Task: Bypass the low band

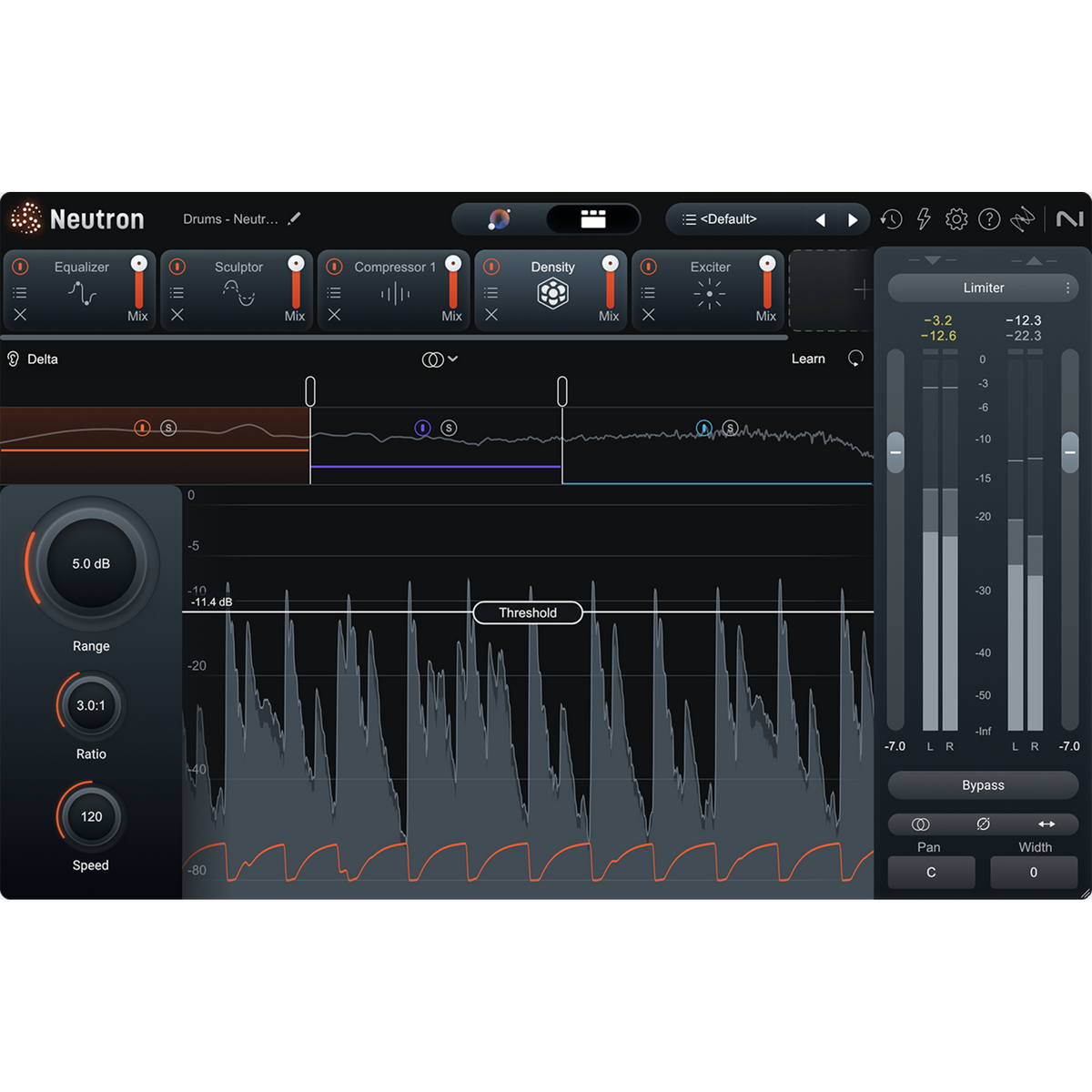Action: tap(142, 428)
